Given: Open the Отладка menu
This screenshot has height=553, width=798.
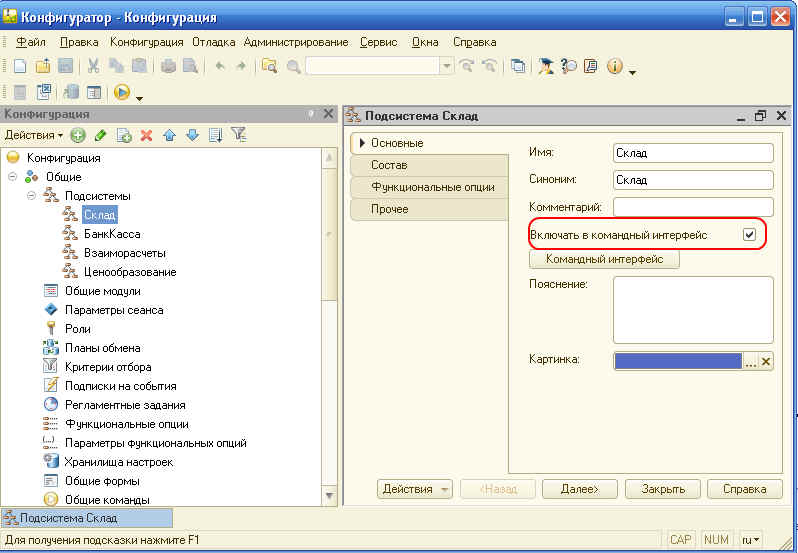Looking at the screenshot, I should (214, 42).
